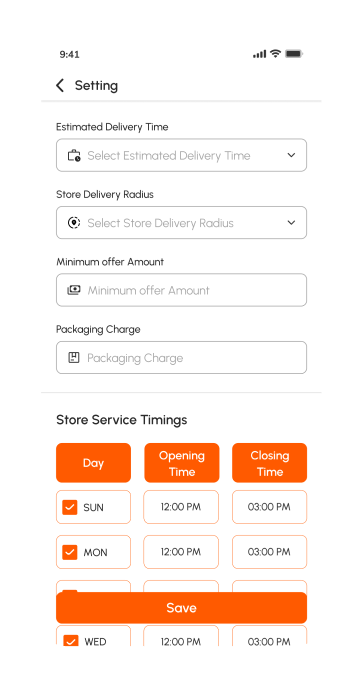Click the WED day label

tap(95, 641)
